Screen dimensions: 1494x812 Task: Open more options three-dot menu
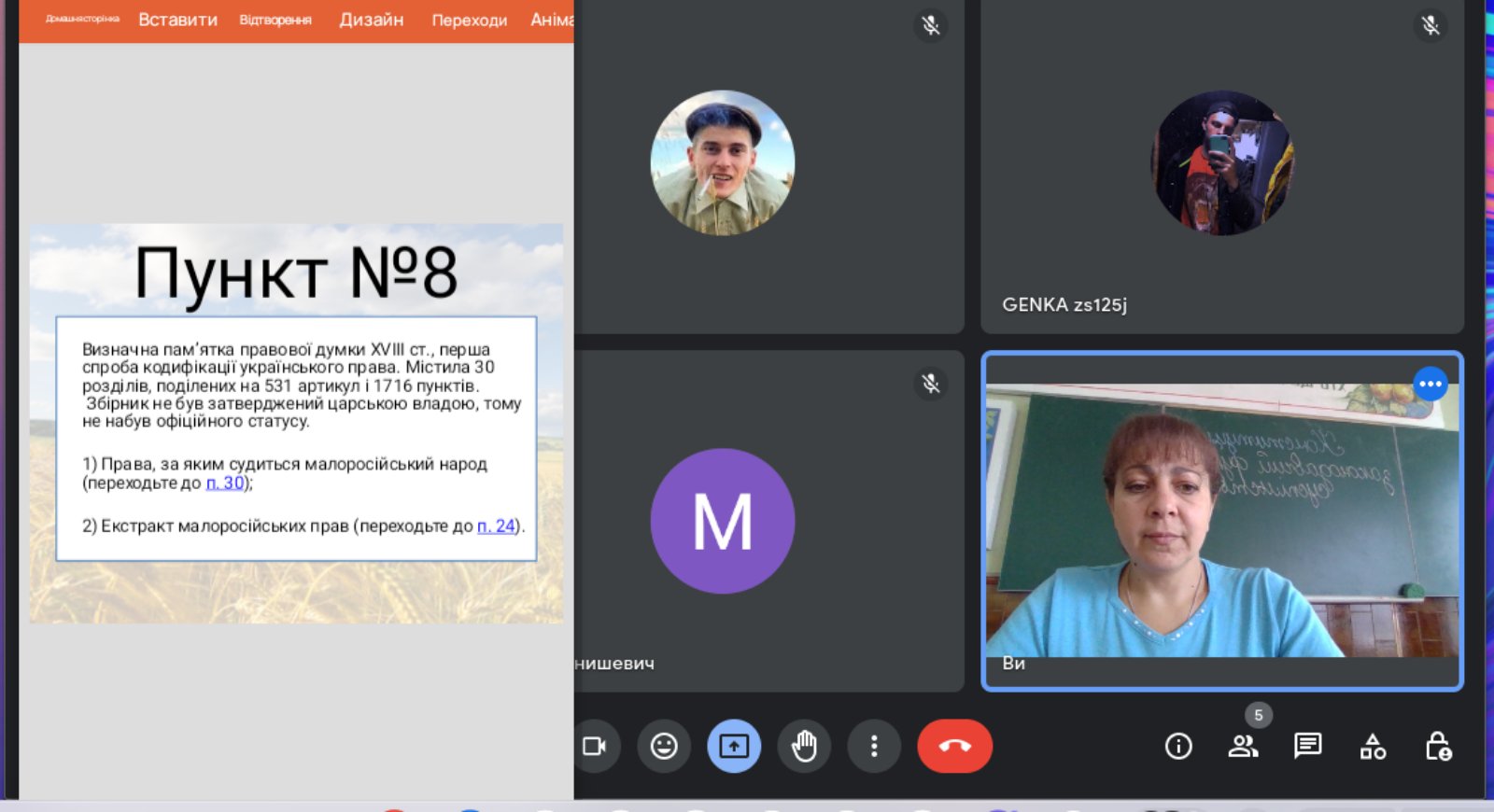pyautogui.click(x=874, y=746)
